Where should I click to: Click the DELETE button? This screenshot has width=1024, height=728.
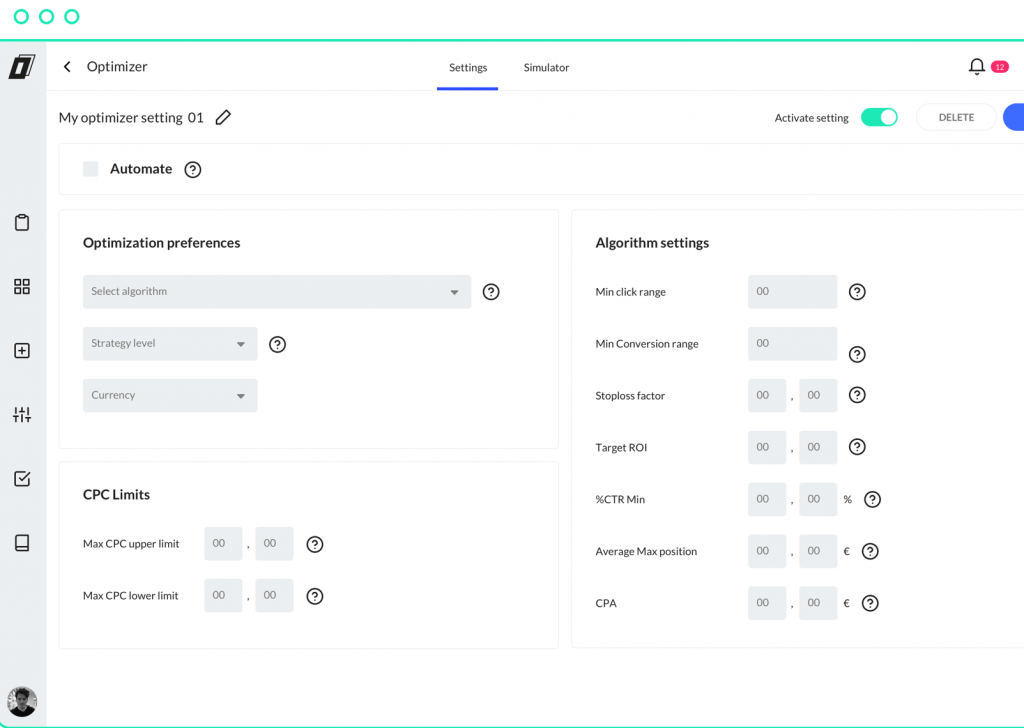956,118
